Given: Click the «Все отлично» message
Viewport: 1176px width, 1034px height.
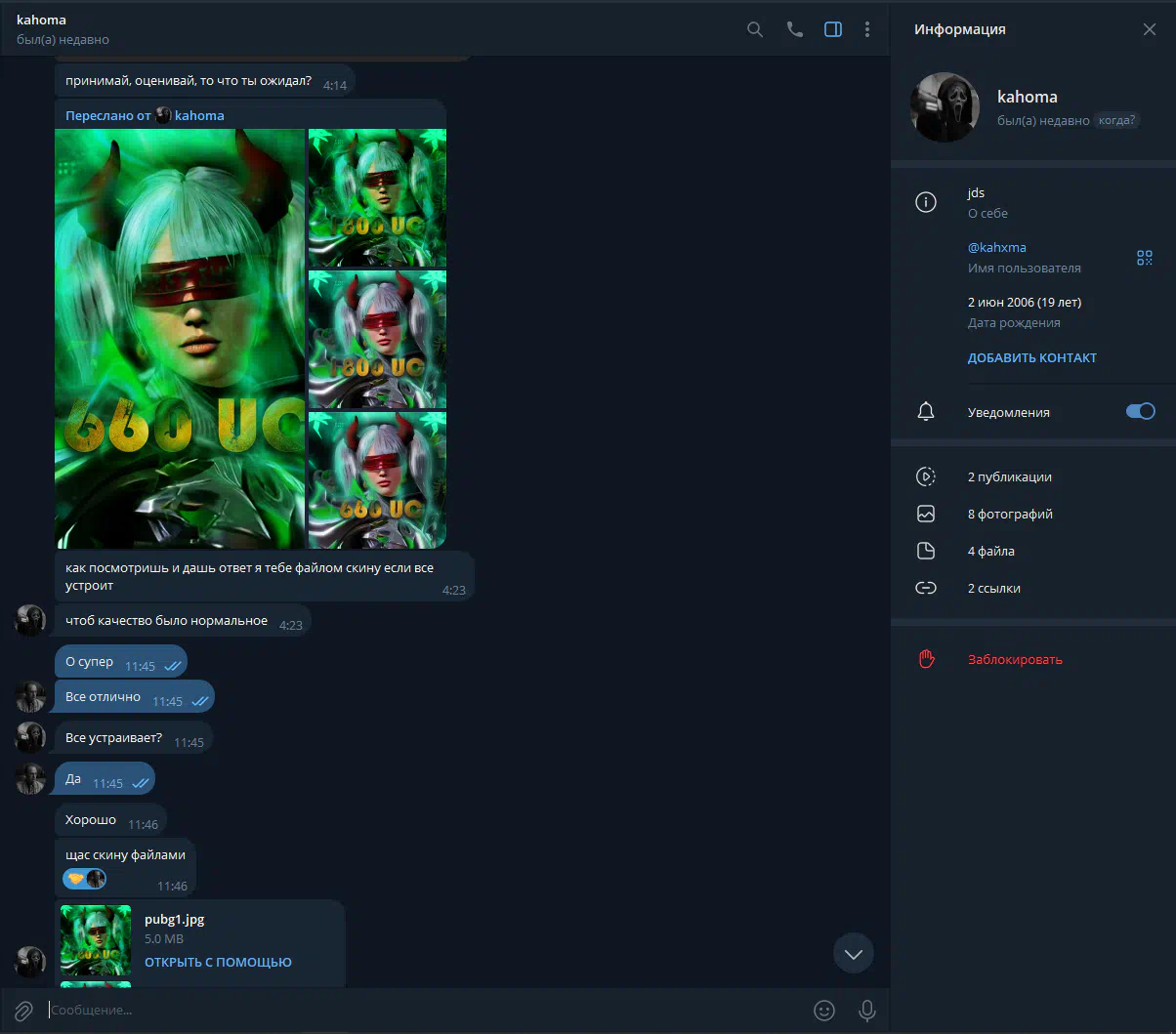Looking at the screenshot, I should coord(134,697).
